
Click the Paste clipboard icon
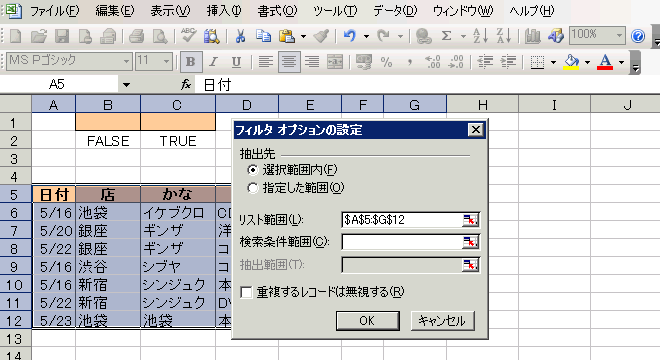point(287,37)
